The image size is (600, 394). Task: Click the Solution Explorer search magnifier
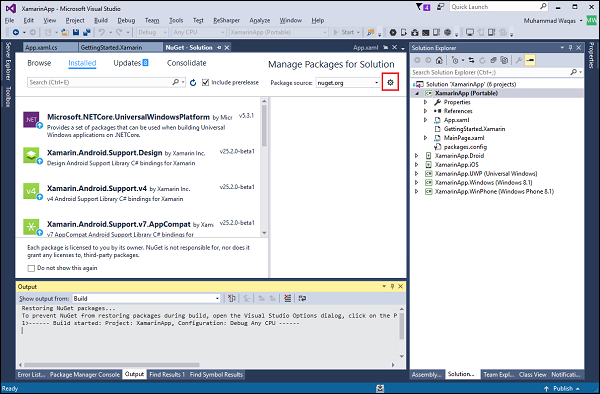pos(574,72)
